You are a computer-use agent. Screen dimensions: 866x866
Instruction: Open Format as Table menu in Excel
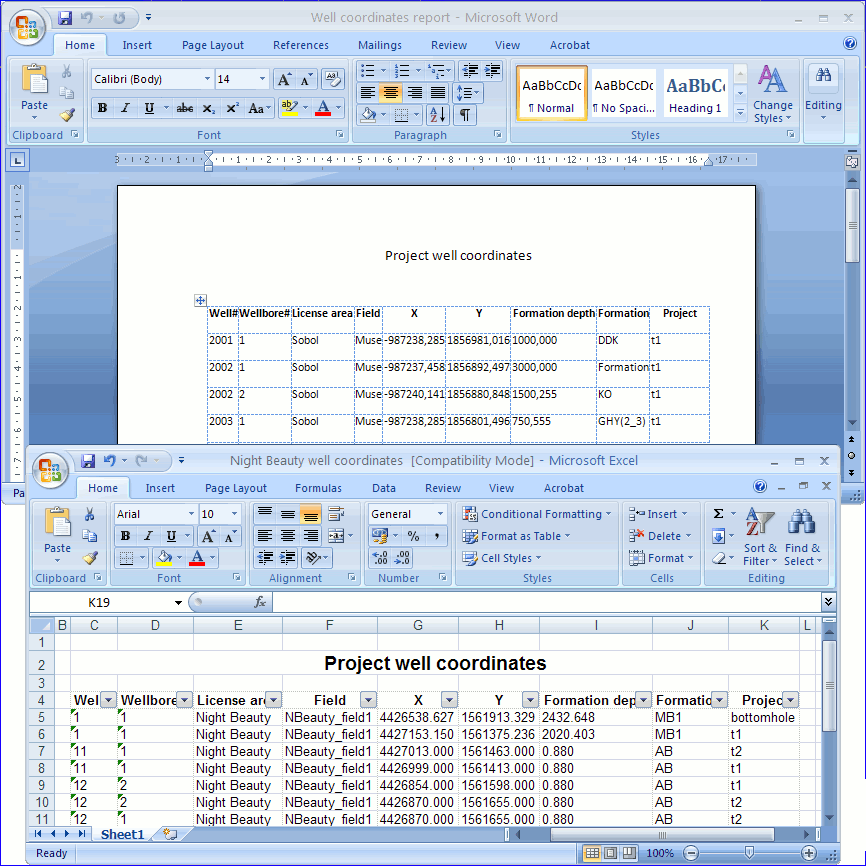(516, 536)
